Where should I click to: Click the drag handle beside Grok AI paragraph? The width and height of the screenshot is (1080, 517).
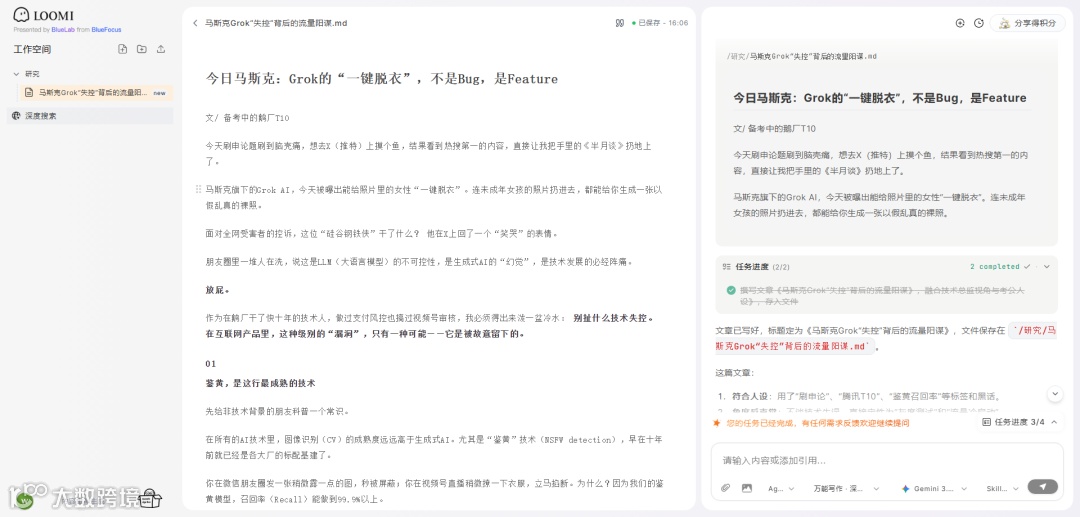(x=198, y=189)
